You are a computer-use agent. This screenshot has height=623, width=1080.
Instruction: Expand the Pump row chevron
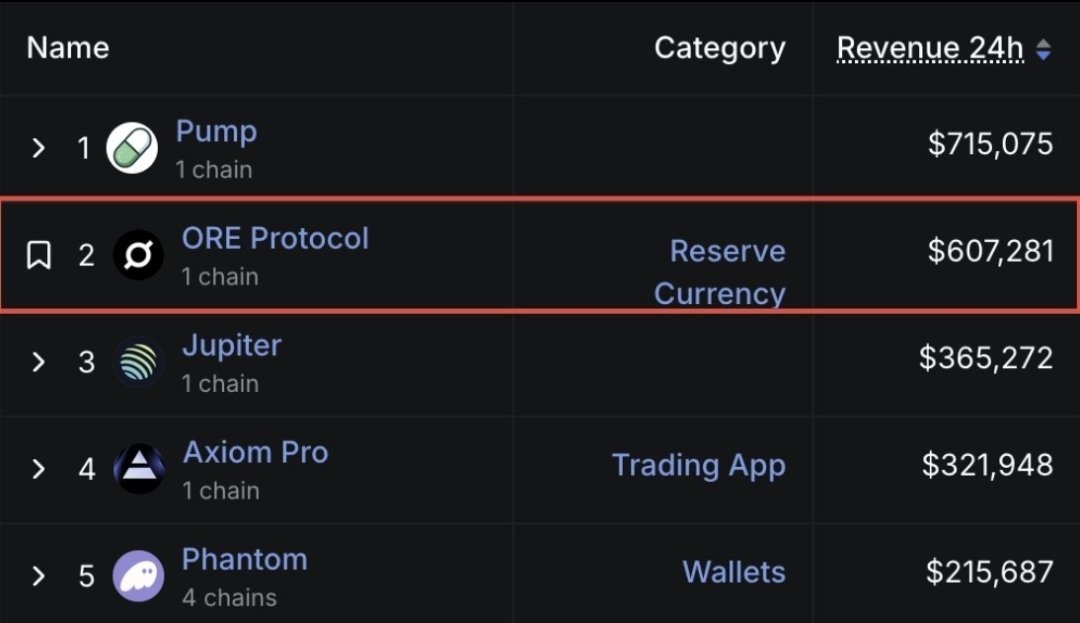39,148
